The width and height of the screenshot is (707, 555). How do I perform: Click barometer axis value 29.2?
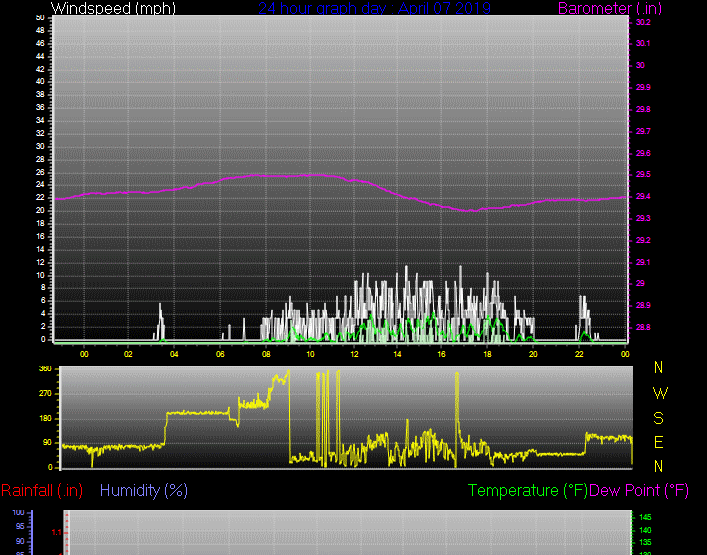click(643, 240)
